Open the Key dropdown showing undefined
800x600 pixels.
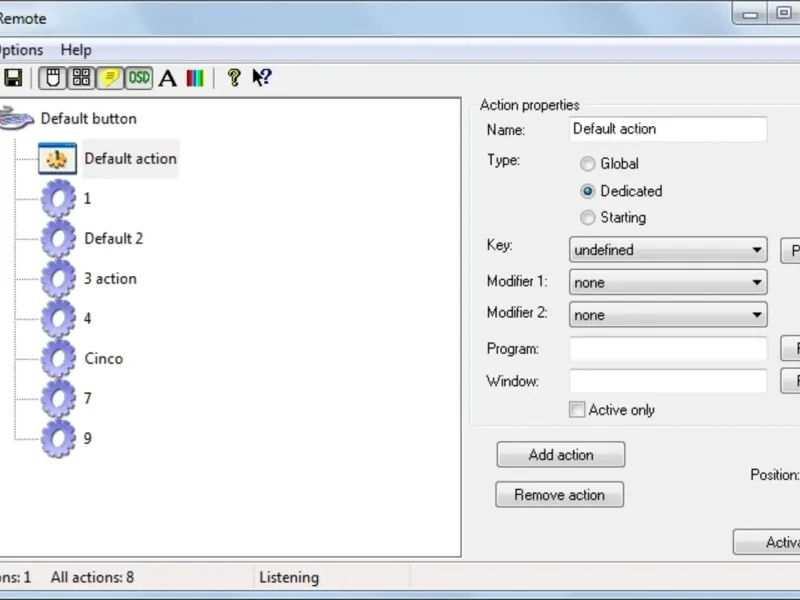pos(668,250)
